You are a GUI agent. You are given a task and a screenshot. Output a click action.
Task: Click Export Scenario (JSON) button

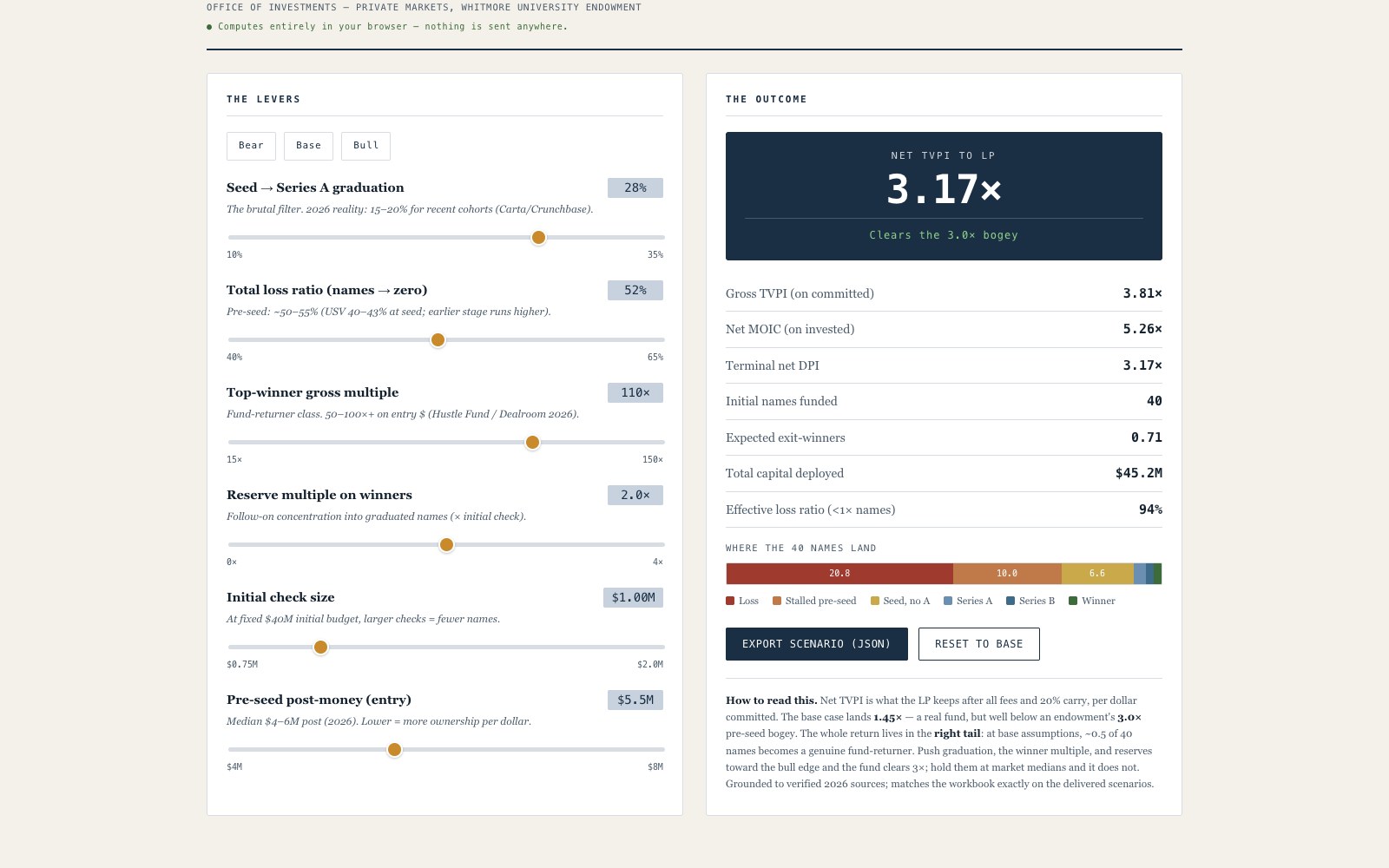pyautogui.click(x=817, y=644)
